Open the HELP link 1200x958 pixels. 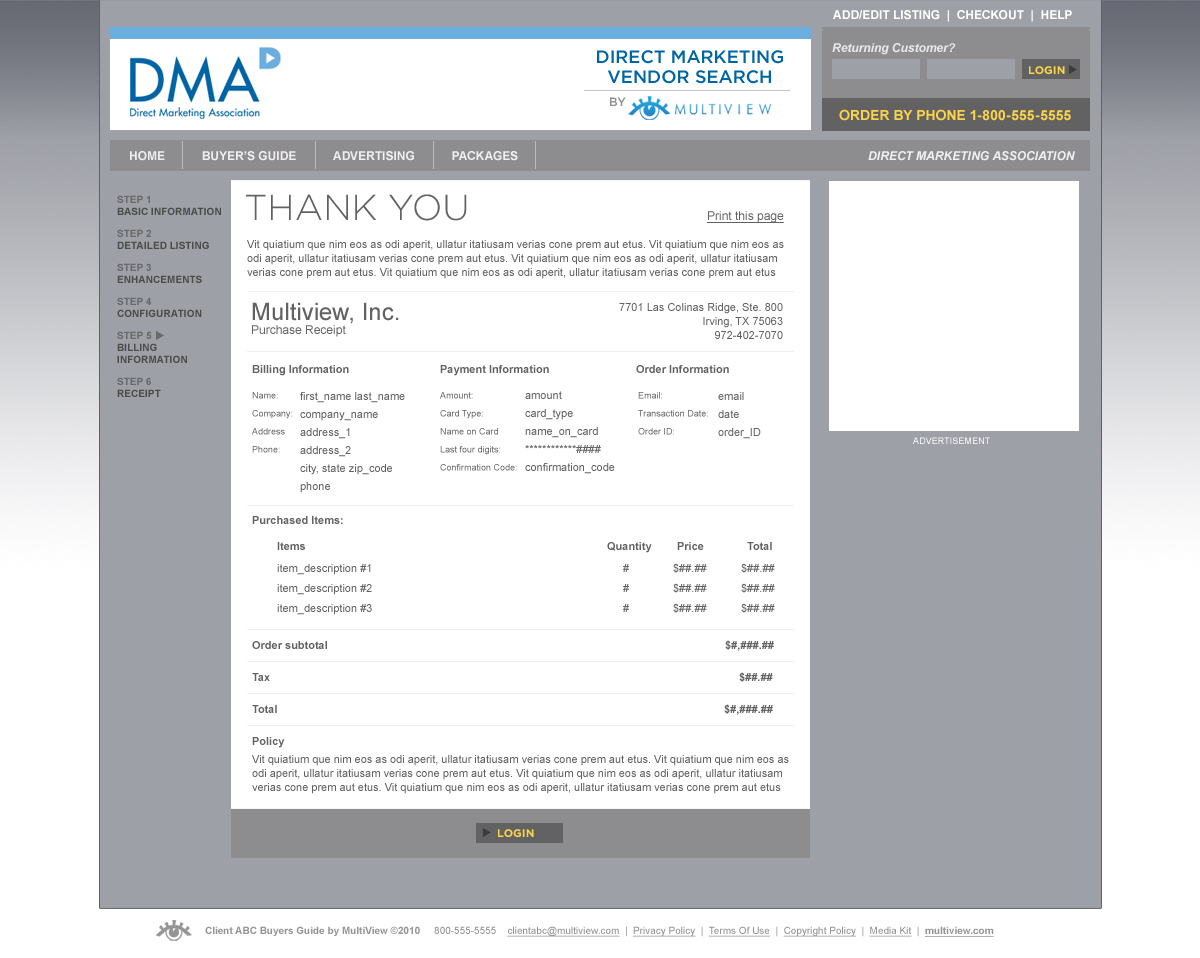pos(1056,15)
